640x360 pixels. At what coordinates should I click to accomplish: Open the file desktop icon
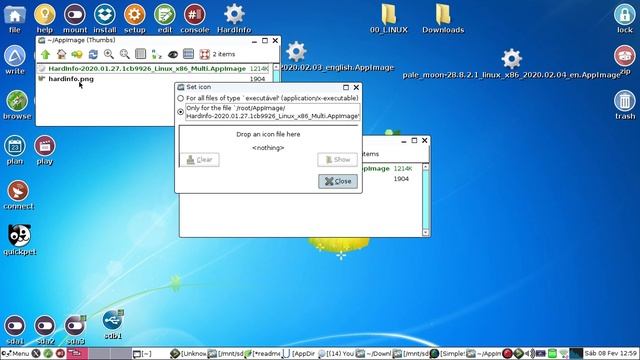[15, 18]
